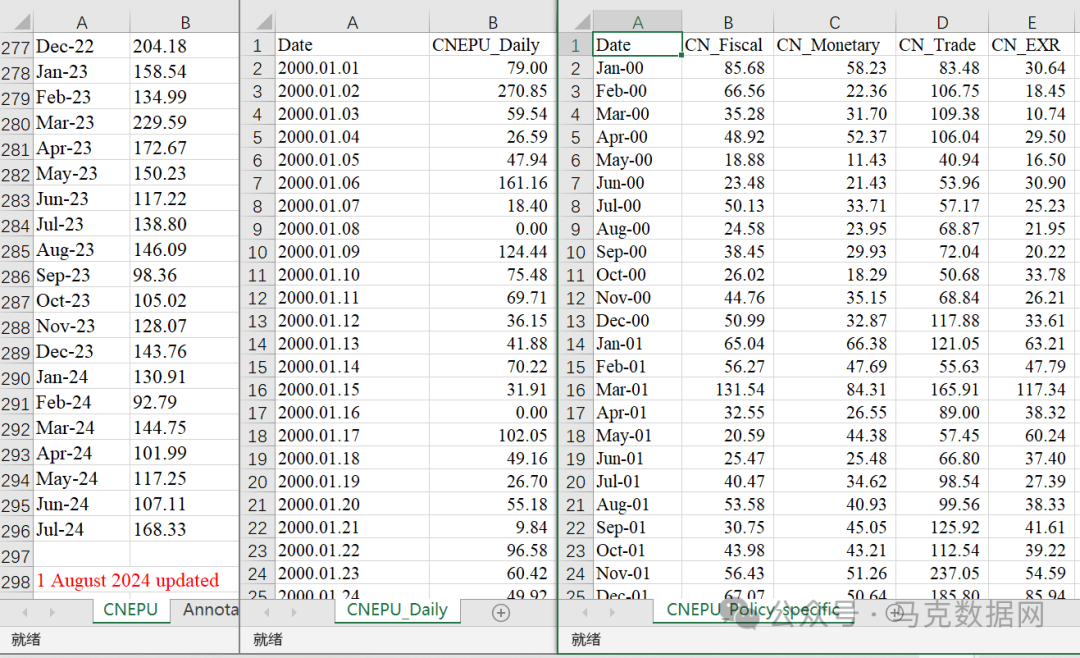
Task: Click CN_Monetary value 84.31 for Mar-01
Action: point(834,390)
